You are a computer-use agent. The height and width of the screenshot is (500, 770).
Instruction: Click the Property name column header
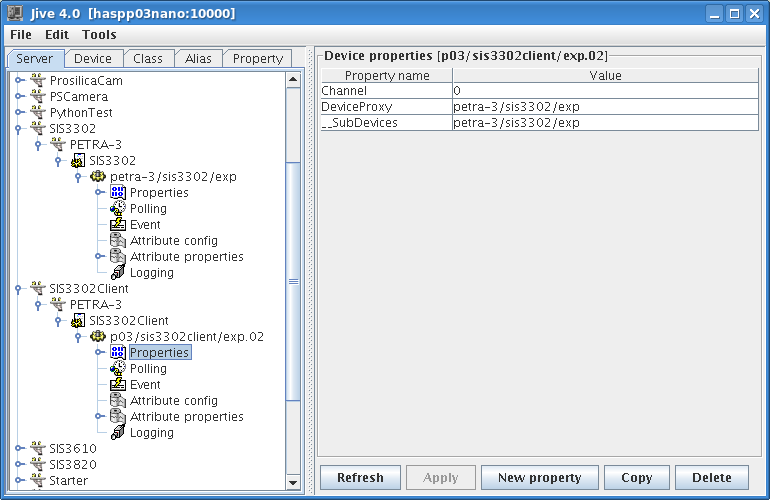pyautogui.click(x=387, y=76)
